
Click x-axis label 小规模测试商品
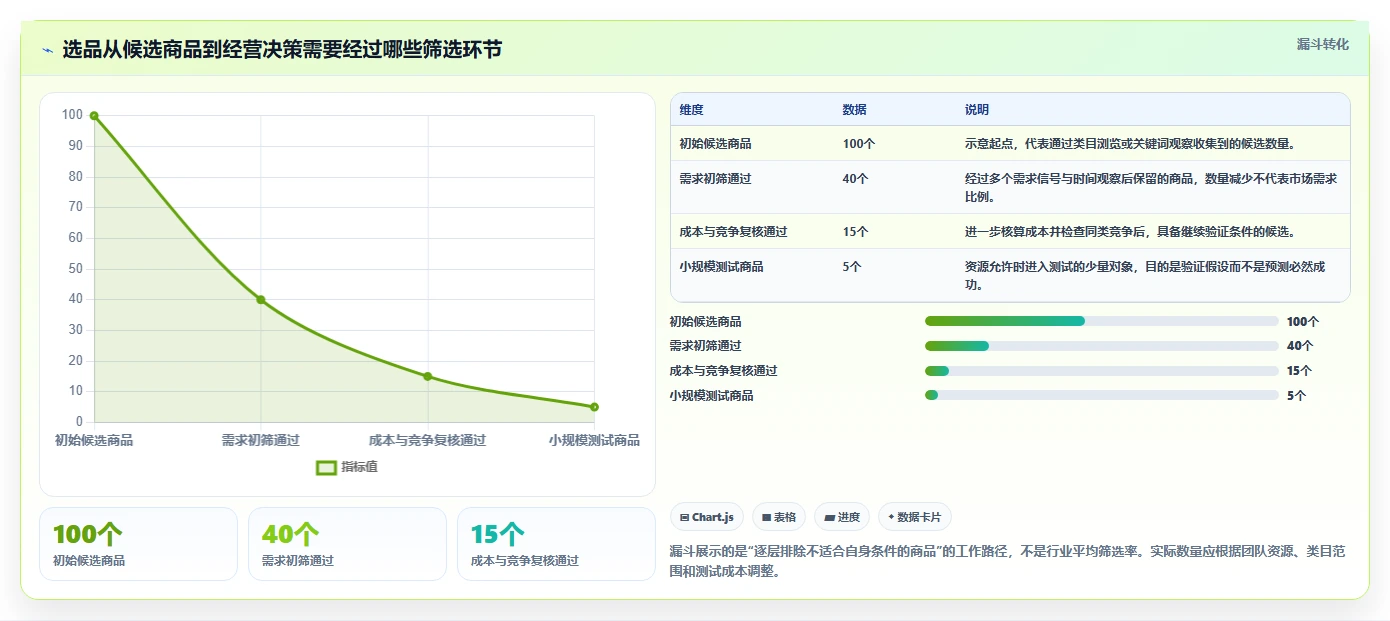click(594, 440)
